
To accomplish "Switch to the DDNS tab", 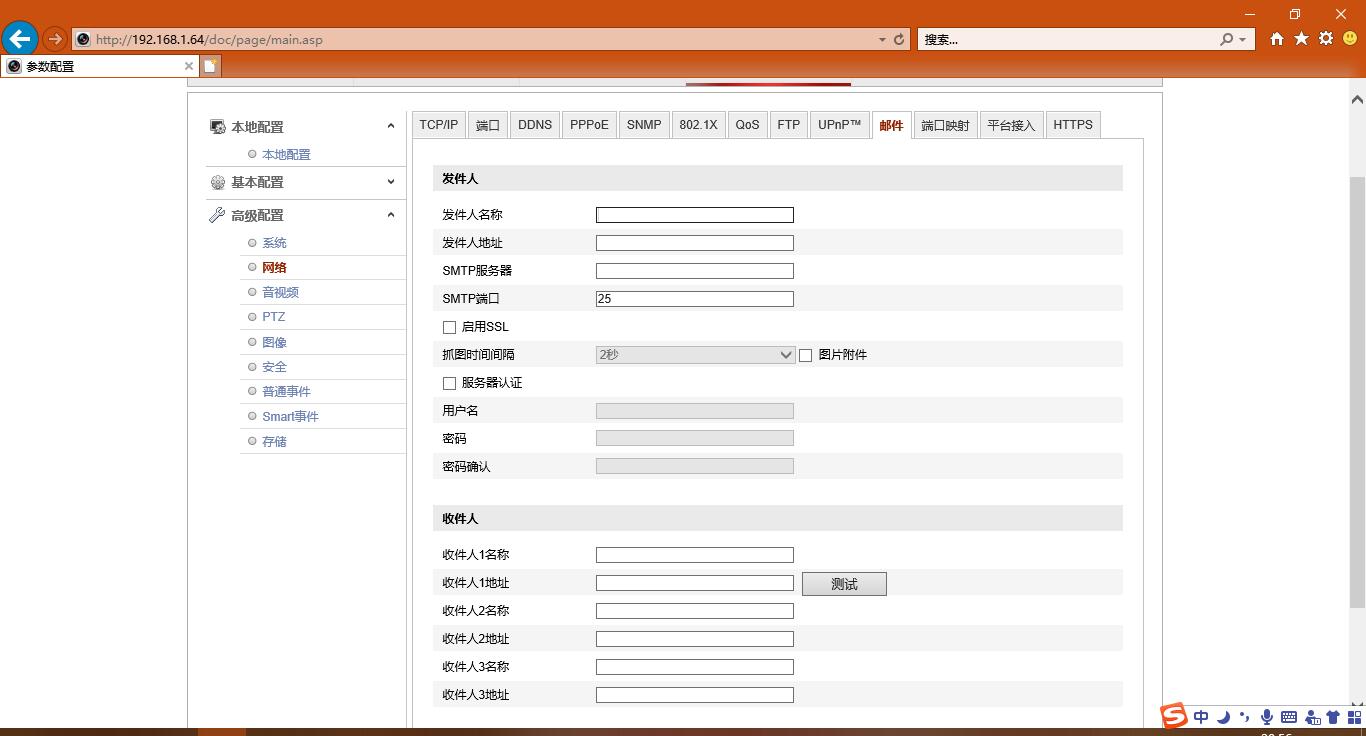I will point(535,125).
